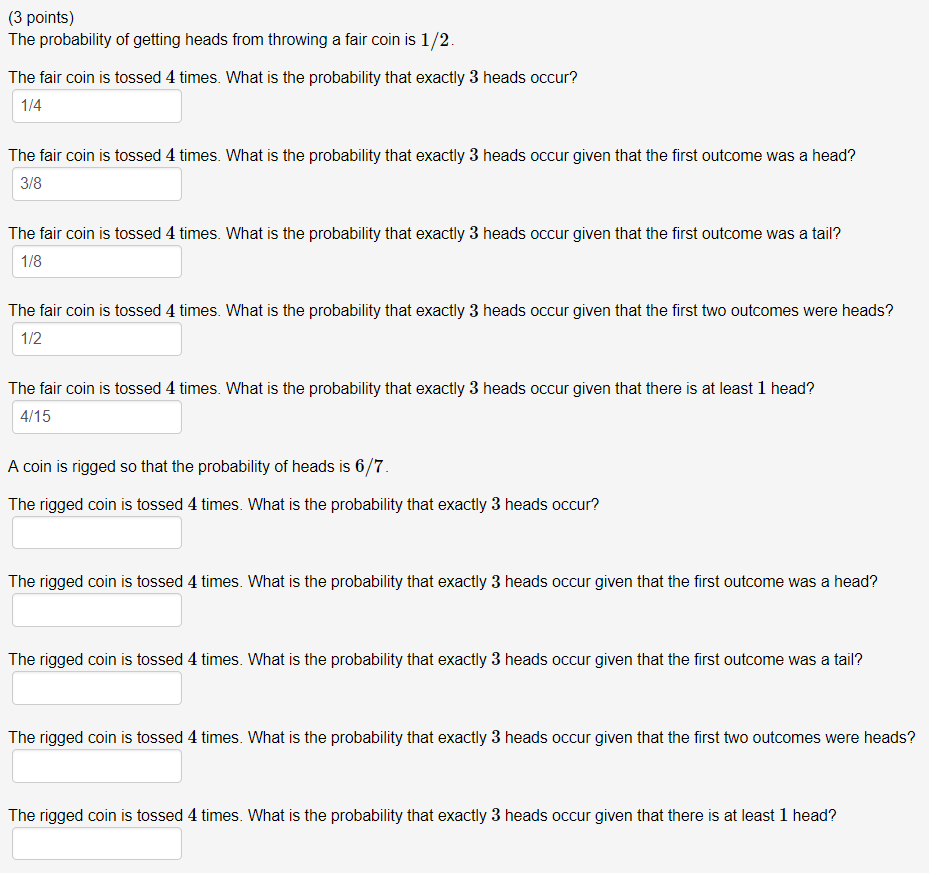Click rigged coin question about first outcome head
Viewport: 930px width, 874px height.
[x=443, y=582]
